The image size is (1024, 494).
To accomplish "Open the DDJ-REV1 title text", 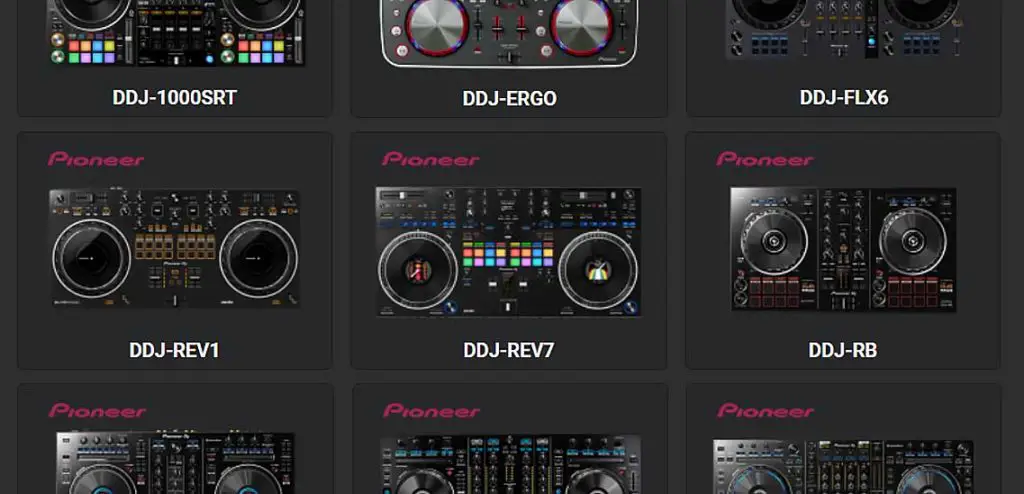I will [x=174, y=350].
